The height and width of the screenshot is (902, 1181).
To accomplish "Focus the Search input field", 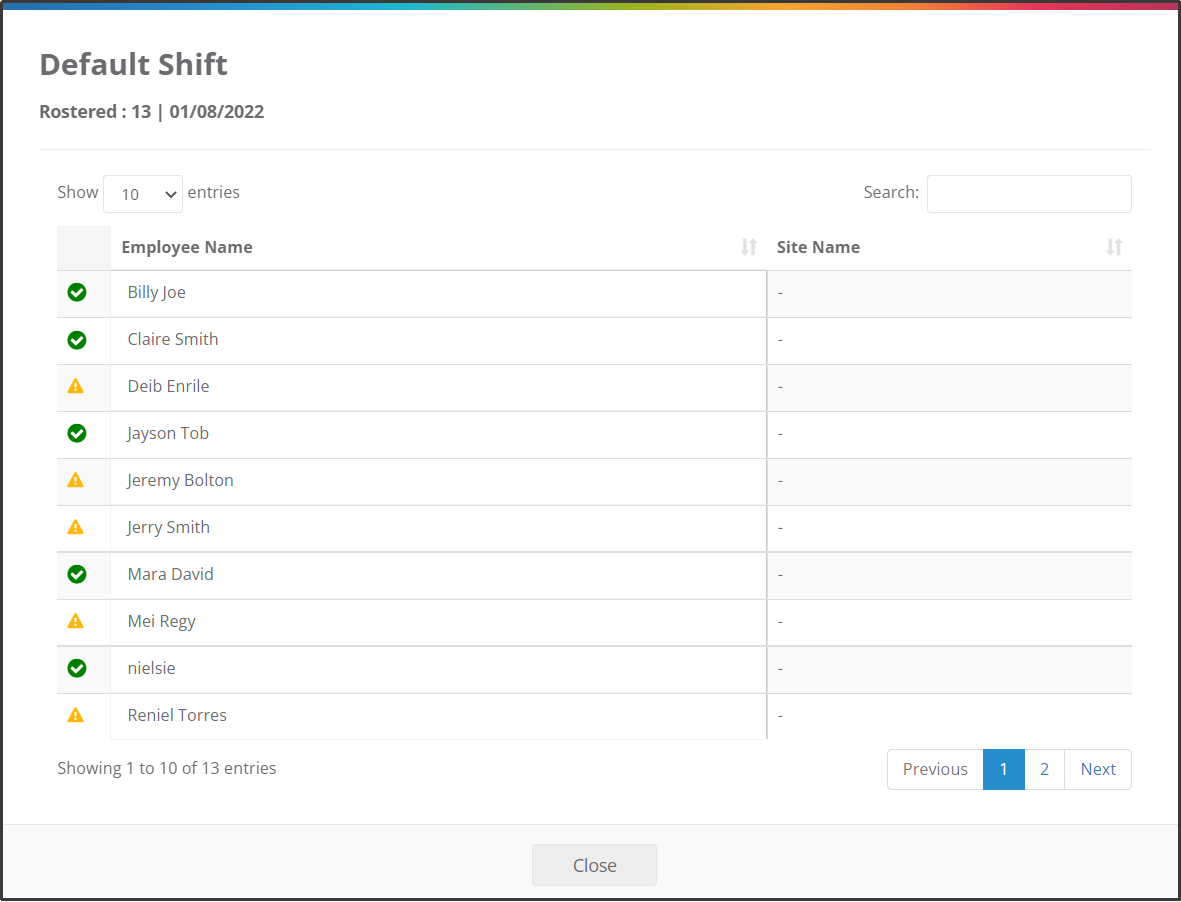I will [x=1029, y=194].
